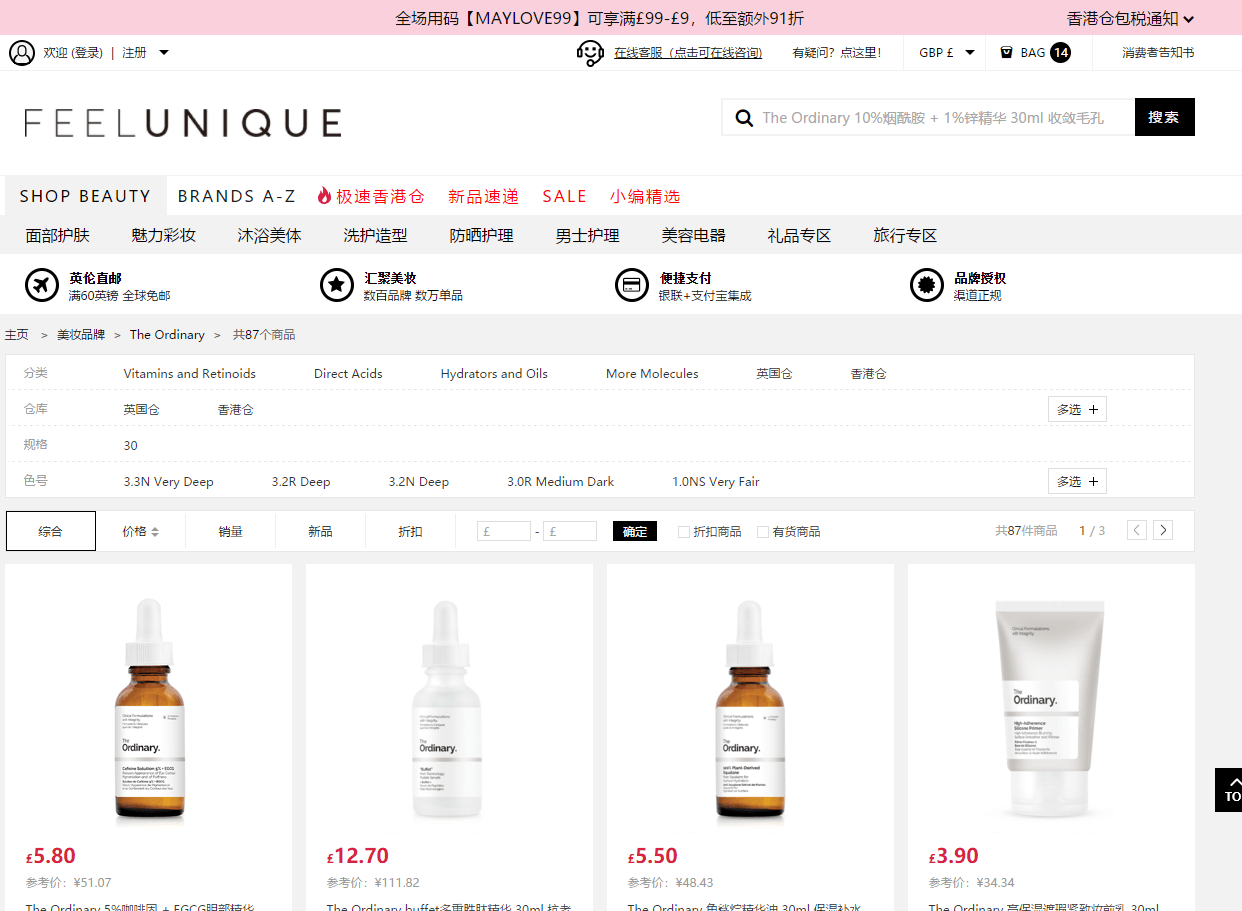This screenshot has height=911, width=1242.
Task: Expand 多选 in the 色号 row
Action: click(x=1077, y=481)
